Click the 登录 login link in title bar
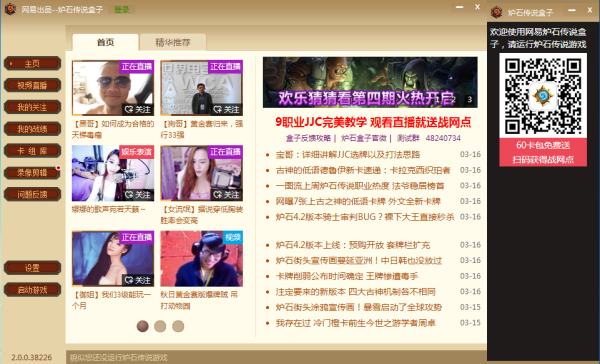This screenshot has width=600, height=364. click(122, 10)
